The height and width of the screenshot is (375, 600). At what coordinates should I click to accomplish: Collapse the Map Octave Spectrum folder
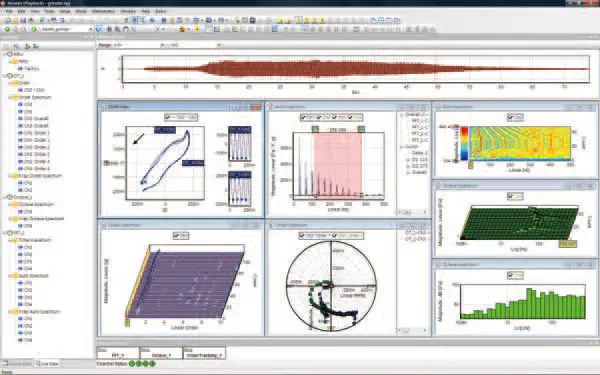[9, 219]
